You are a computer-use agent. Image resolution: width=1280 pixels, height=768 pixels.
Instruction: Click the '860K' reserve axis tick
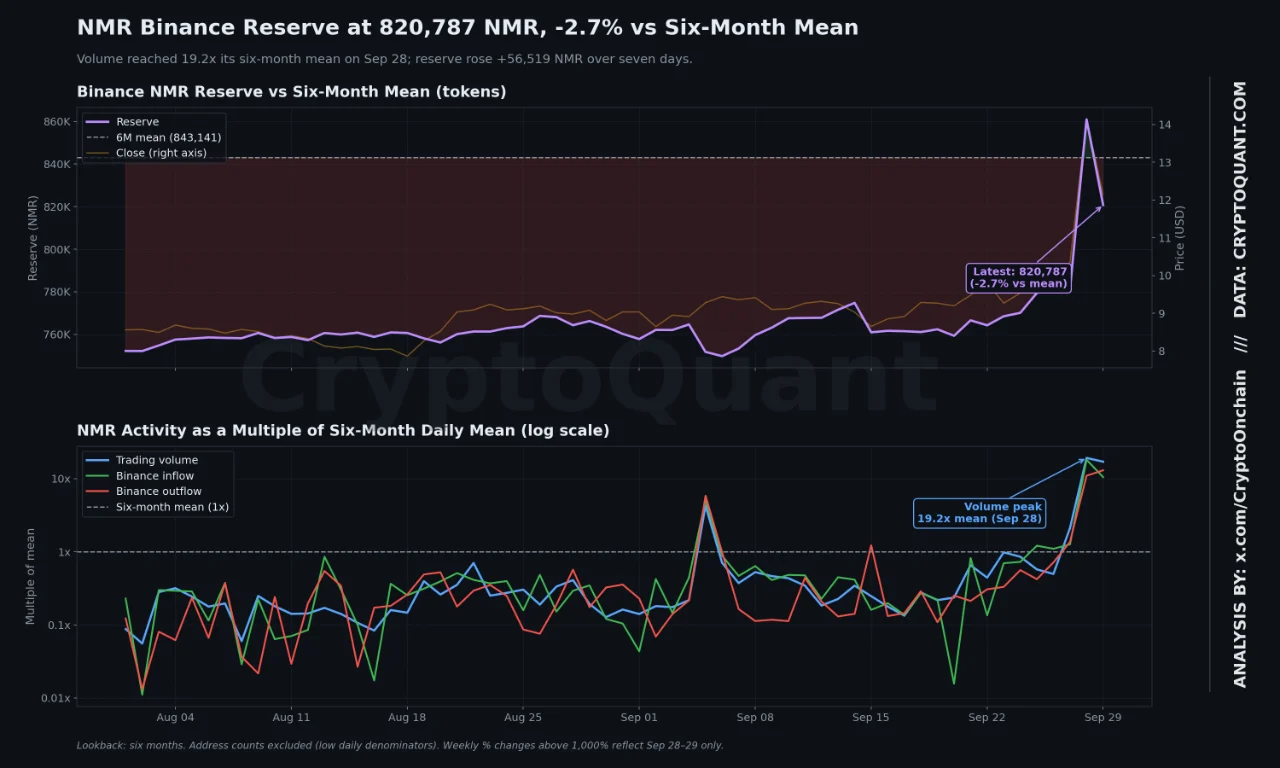point(56,122)
